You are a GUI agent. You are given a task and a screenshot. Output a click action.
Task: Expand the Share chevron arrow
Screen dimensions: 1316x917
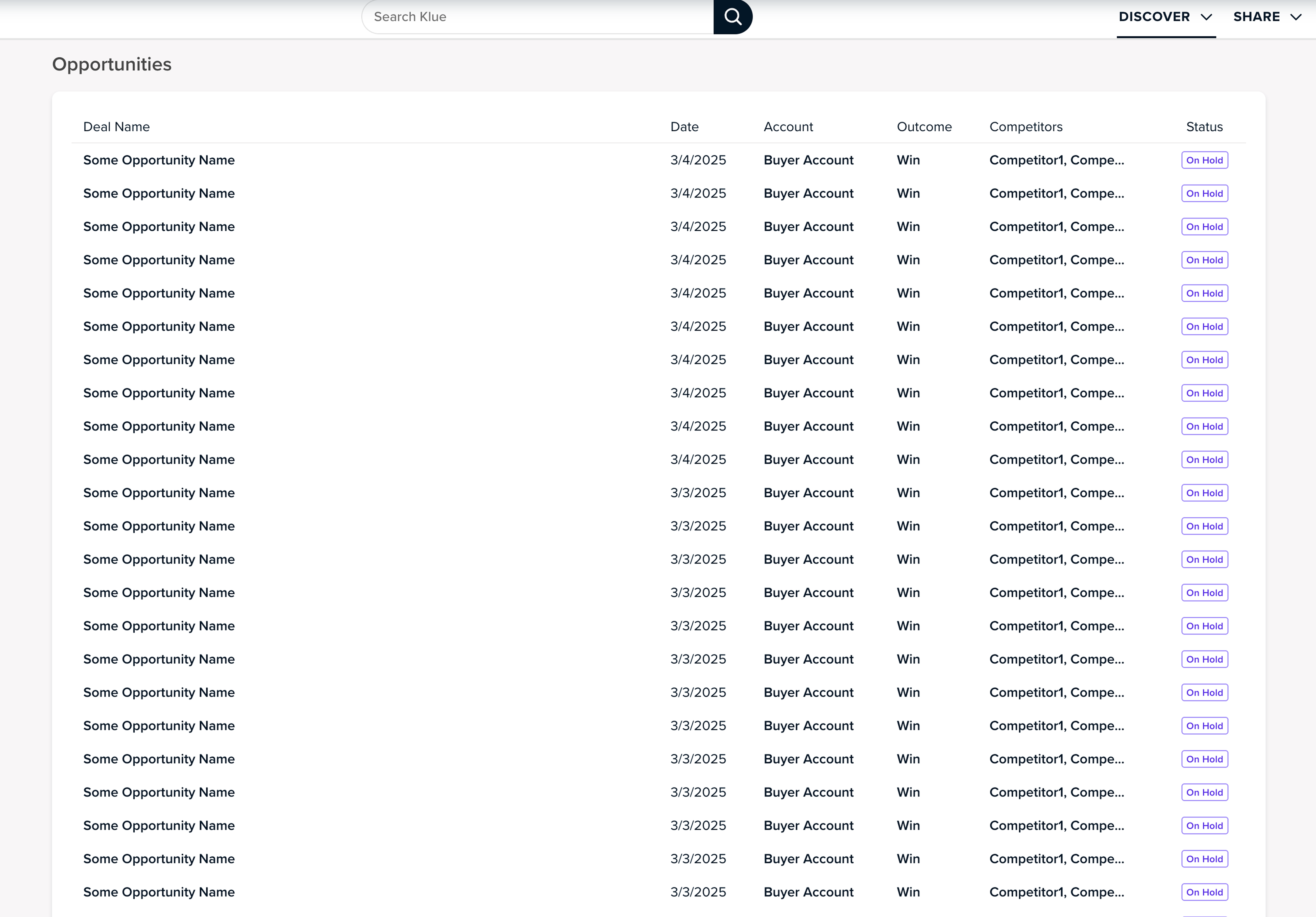[x=1295, y=17]
